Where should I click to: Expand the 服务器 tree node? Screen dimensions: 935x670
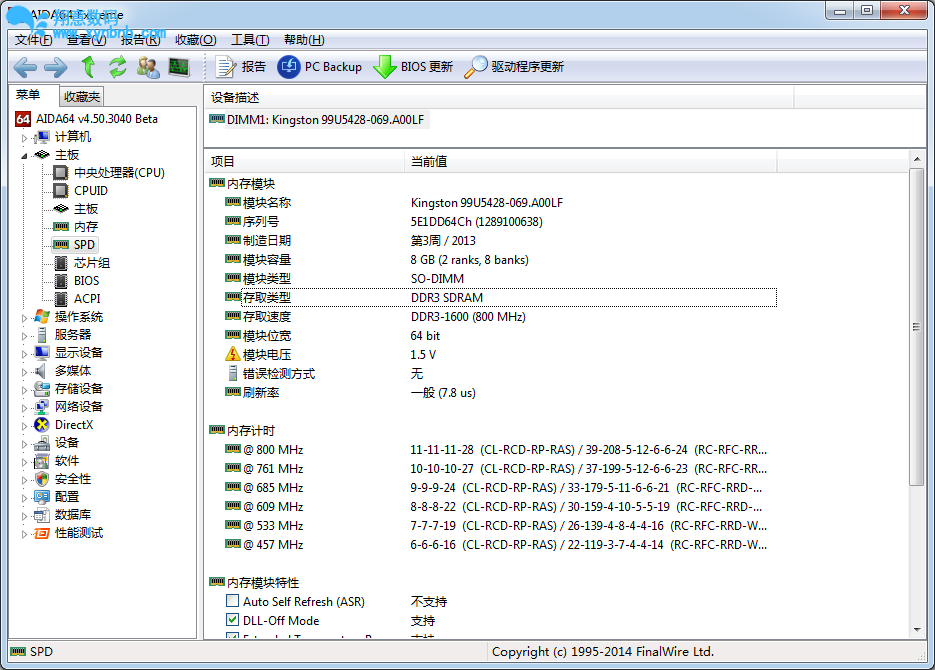point(24,336)
